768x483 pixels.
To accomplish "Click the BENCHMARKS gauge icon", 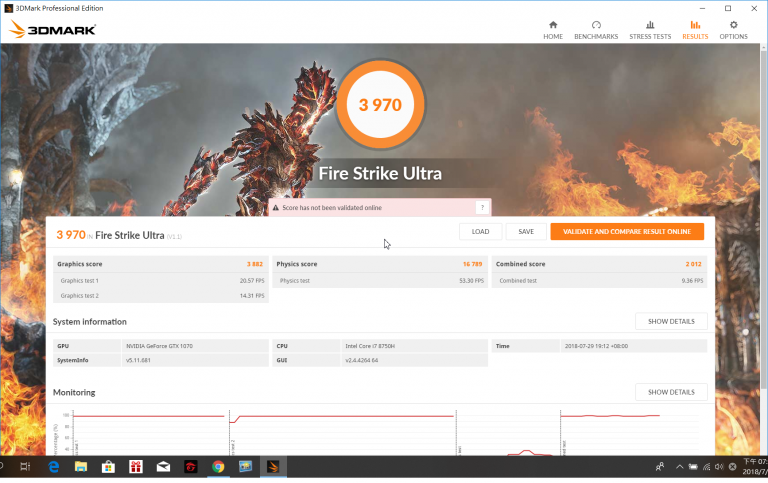I will [x=596, y=24].
